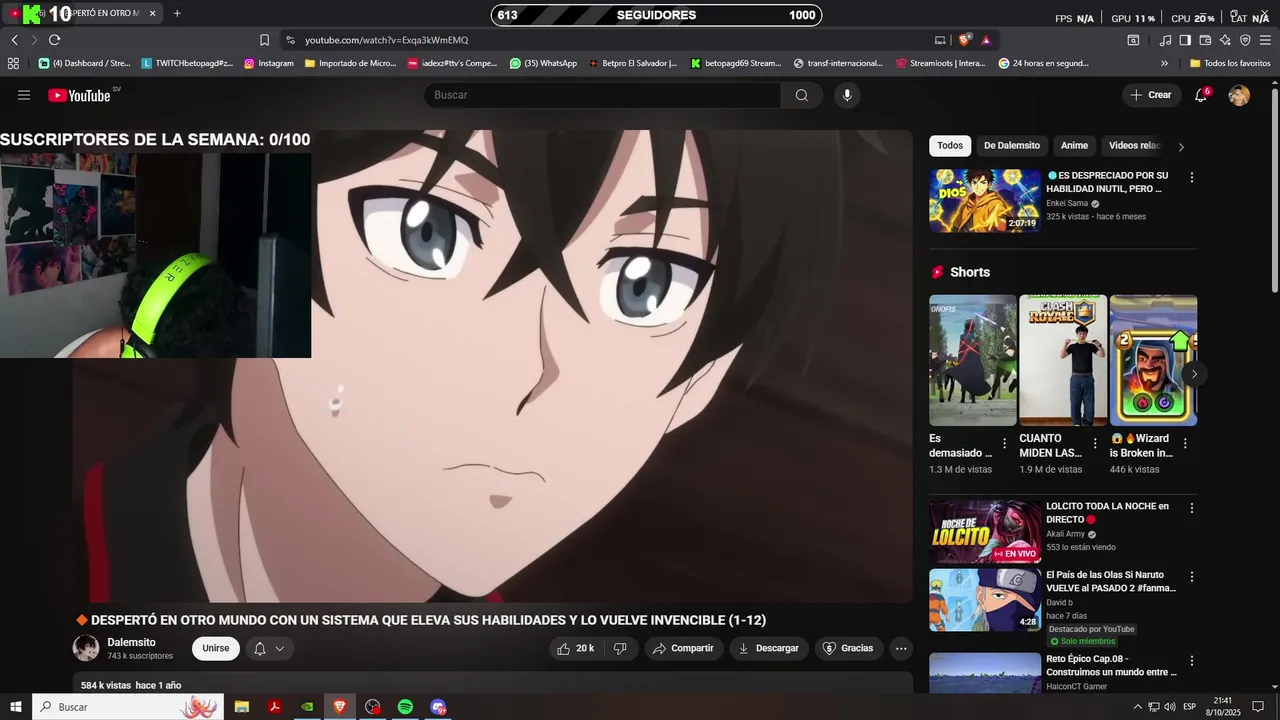Click the page URL in the address bar

pos(386,40)
